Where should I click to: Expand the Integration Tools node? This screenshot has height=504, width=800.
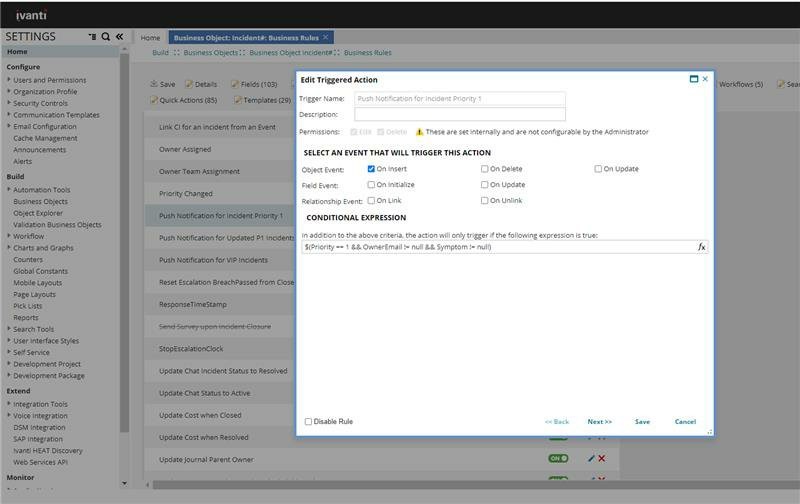9,404
